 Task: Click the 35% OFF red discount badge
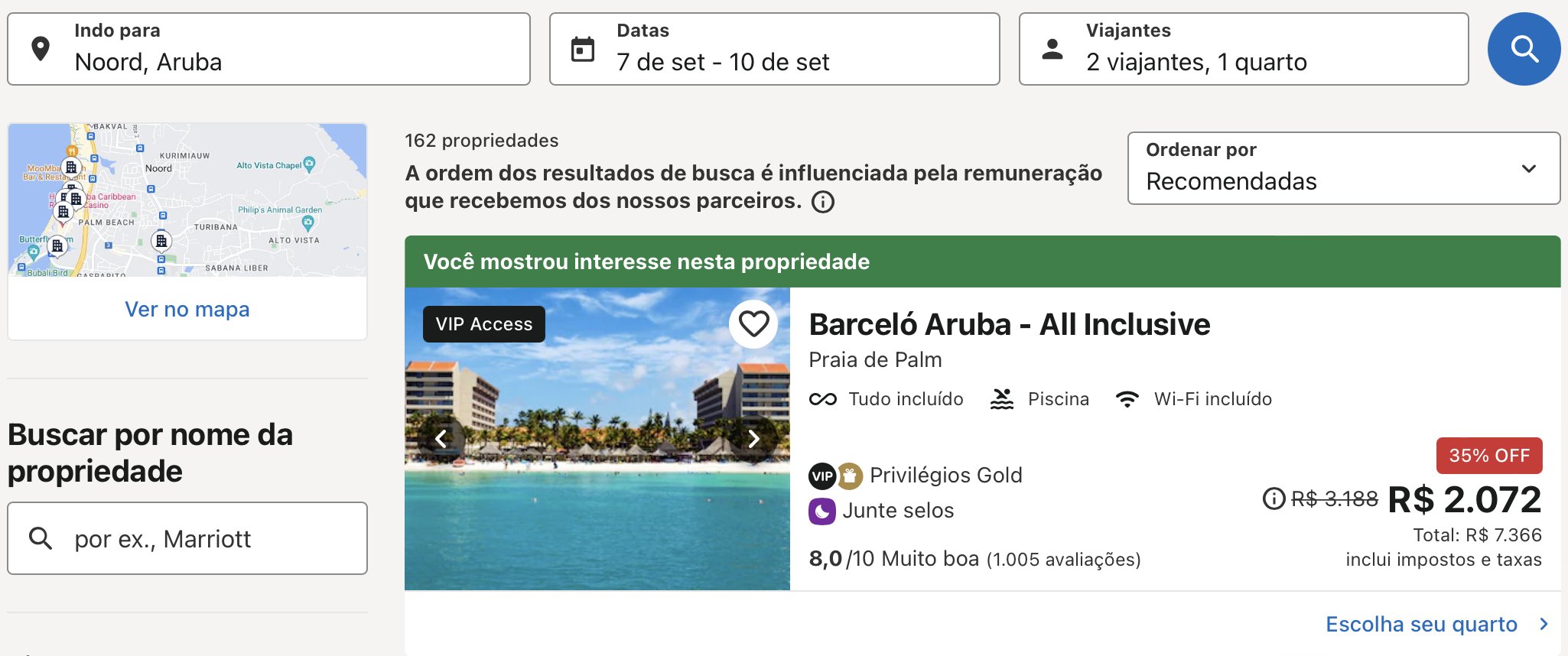(1488, 456)
